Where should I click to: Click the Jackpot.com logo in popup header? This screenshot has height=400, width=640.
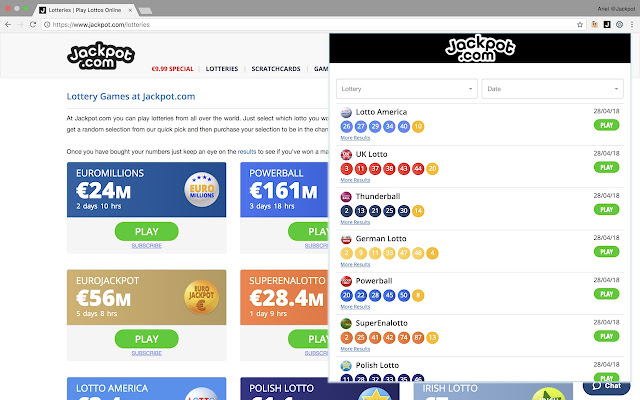click(480, 49)
